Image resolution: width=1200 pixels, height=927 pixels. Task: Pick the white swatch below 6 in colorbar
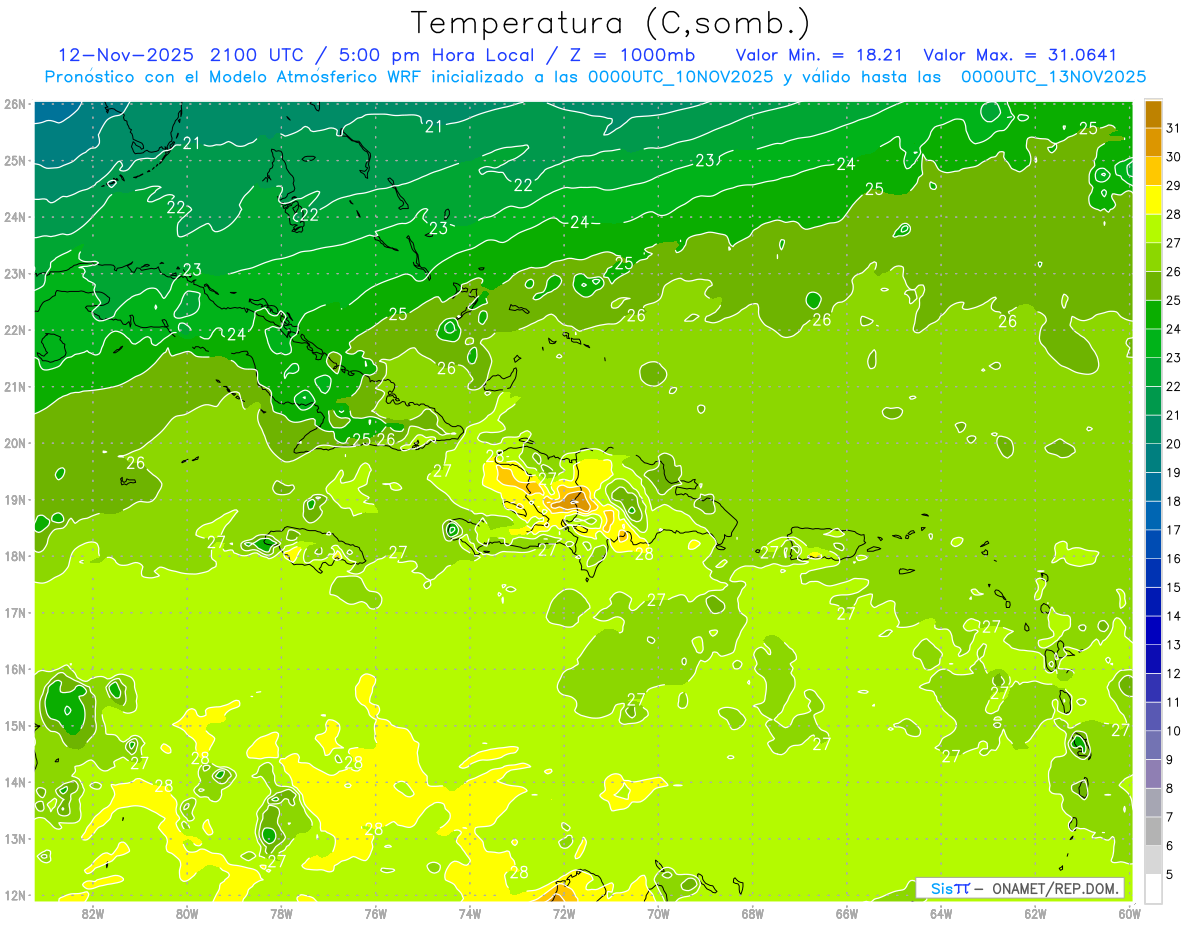1153,888
